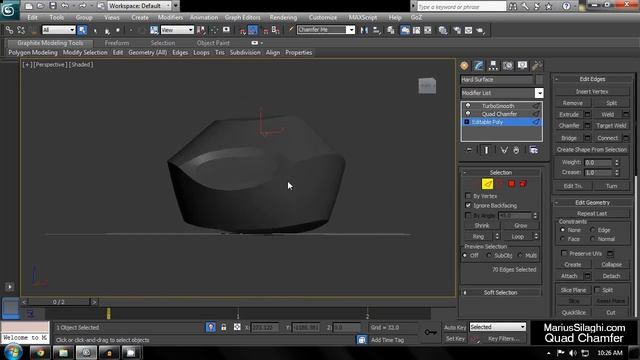Select the Face constraint radio button

(x=562, y=239)
